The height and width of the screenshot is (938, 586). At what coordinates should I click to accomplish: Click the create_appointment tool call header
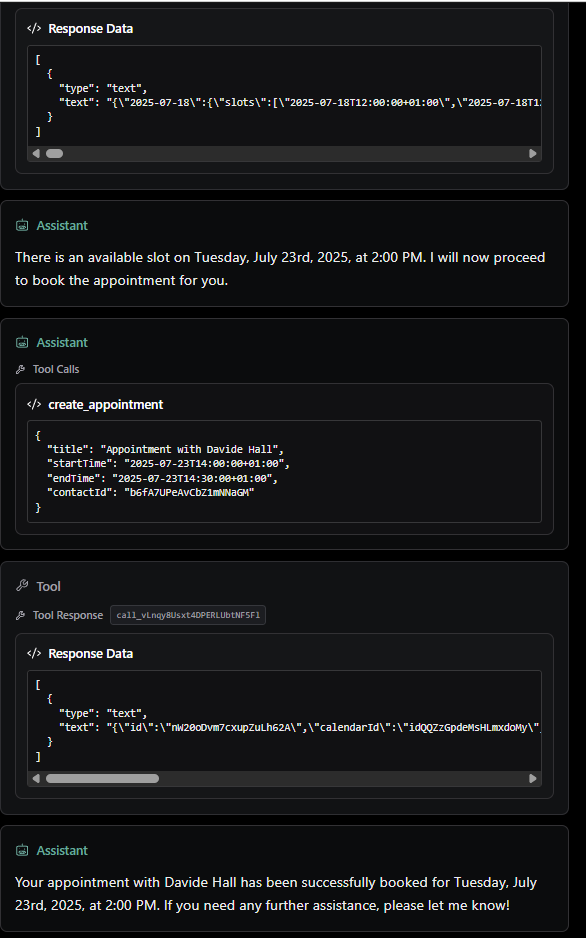coord(105,404)
